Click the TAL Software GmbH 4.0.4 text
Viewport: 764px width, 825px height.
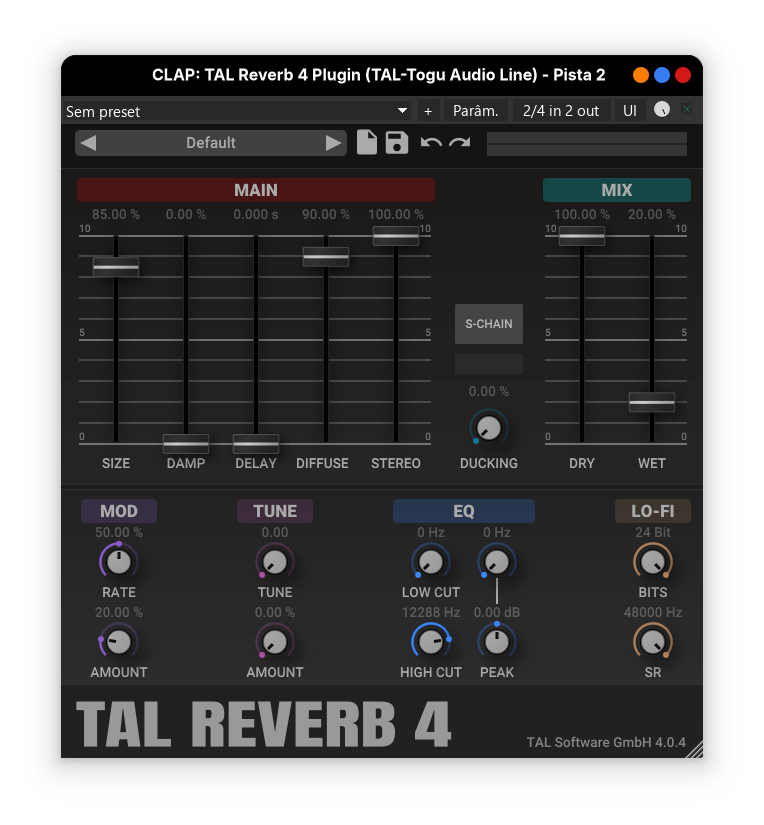click(606, 742)
